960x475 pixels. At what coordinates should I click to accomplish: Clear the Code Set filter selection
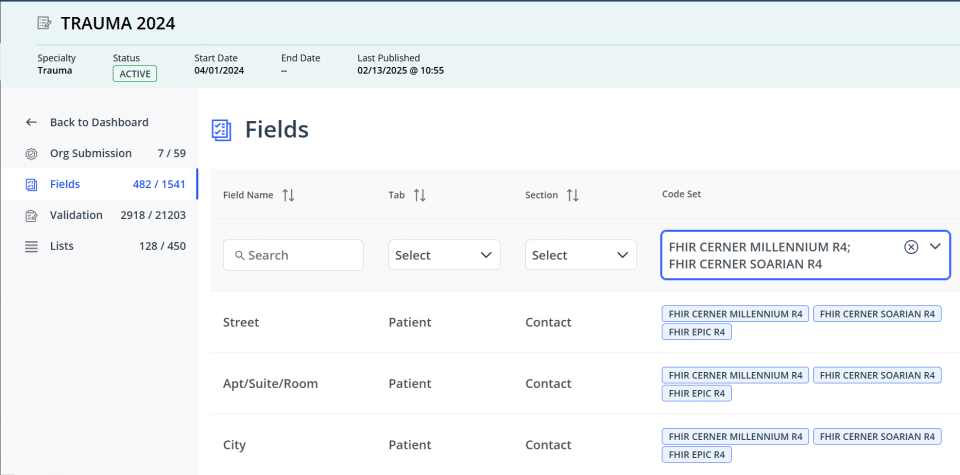(911, 247)
